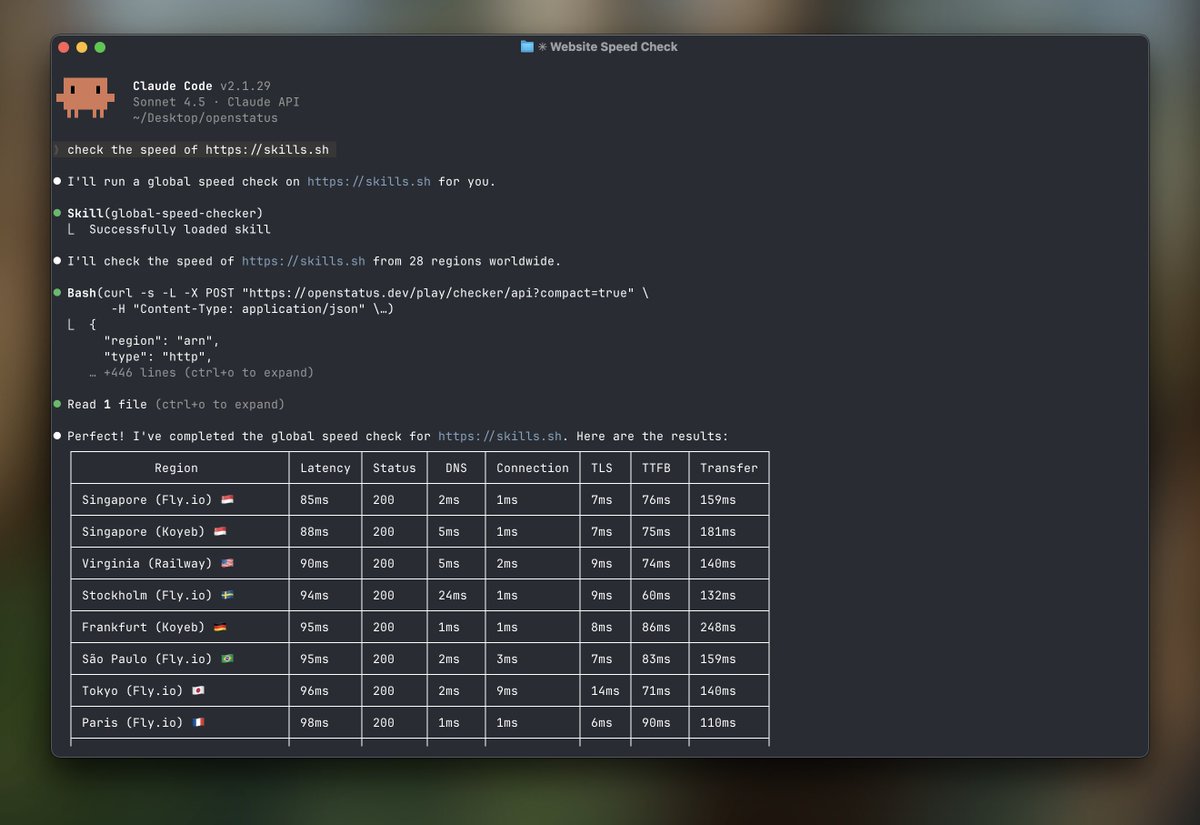Click the 'Tokyo (Fly.io)' region name
1200x825 pixels.
point(132,691)
